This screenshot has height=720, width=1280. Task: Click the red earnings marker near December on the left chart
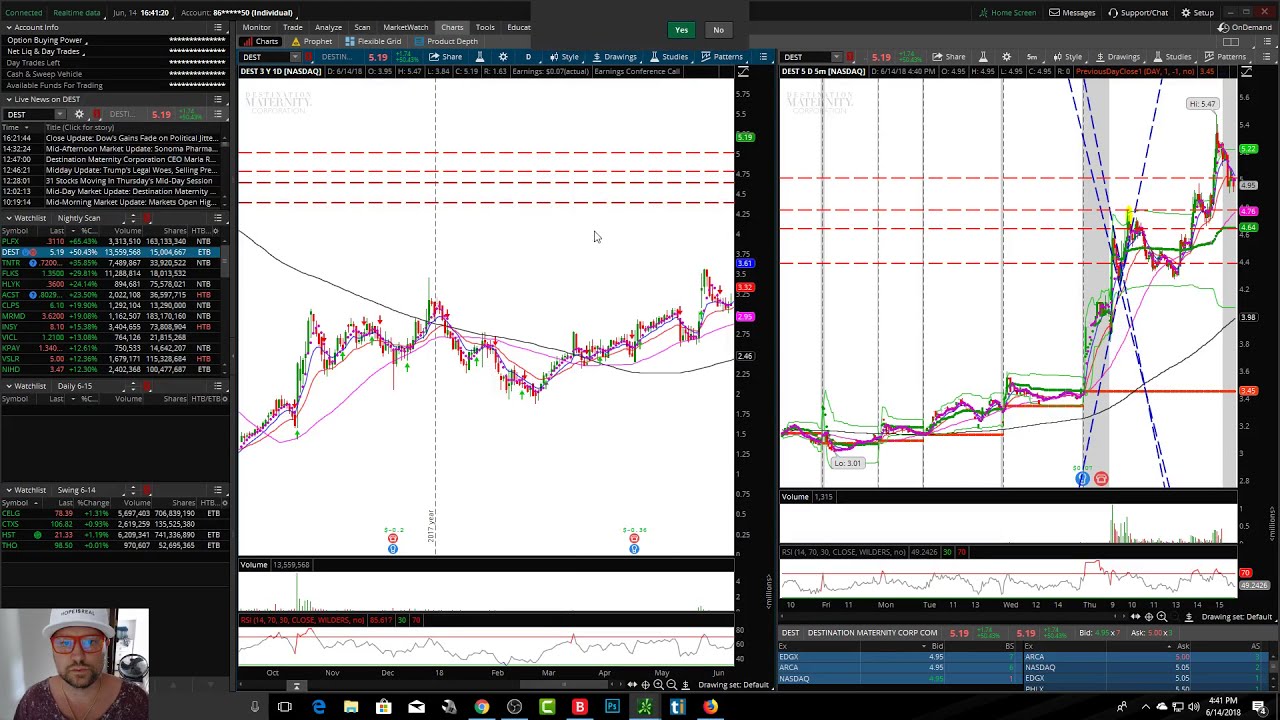pyautogui.click(x=392, y=538)
